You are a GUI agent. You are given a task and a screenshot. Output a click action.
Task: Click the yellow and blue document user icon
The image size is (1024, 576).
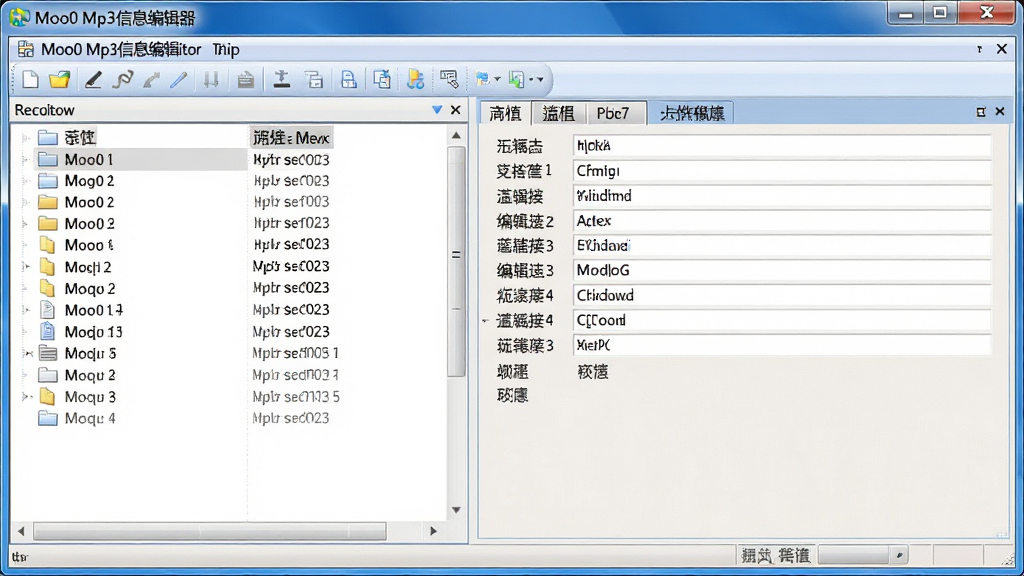pyautogui.click(x=415, y=80)
